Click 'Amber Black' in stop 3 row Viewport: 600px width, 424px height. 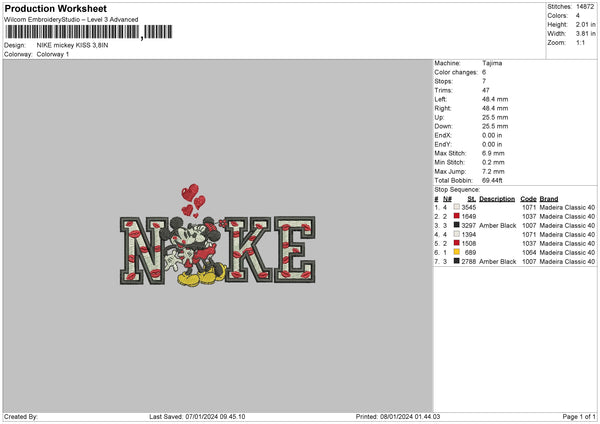(498, 225)
